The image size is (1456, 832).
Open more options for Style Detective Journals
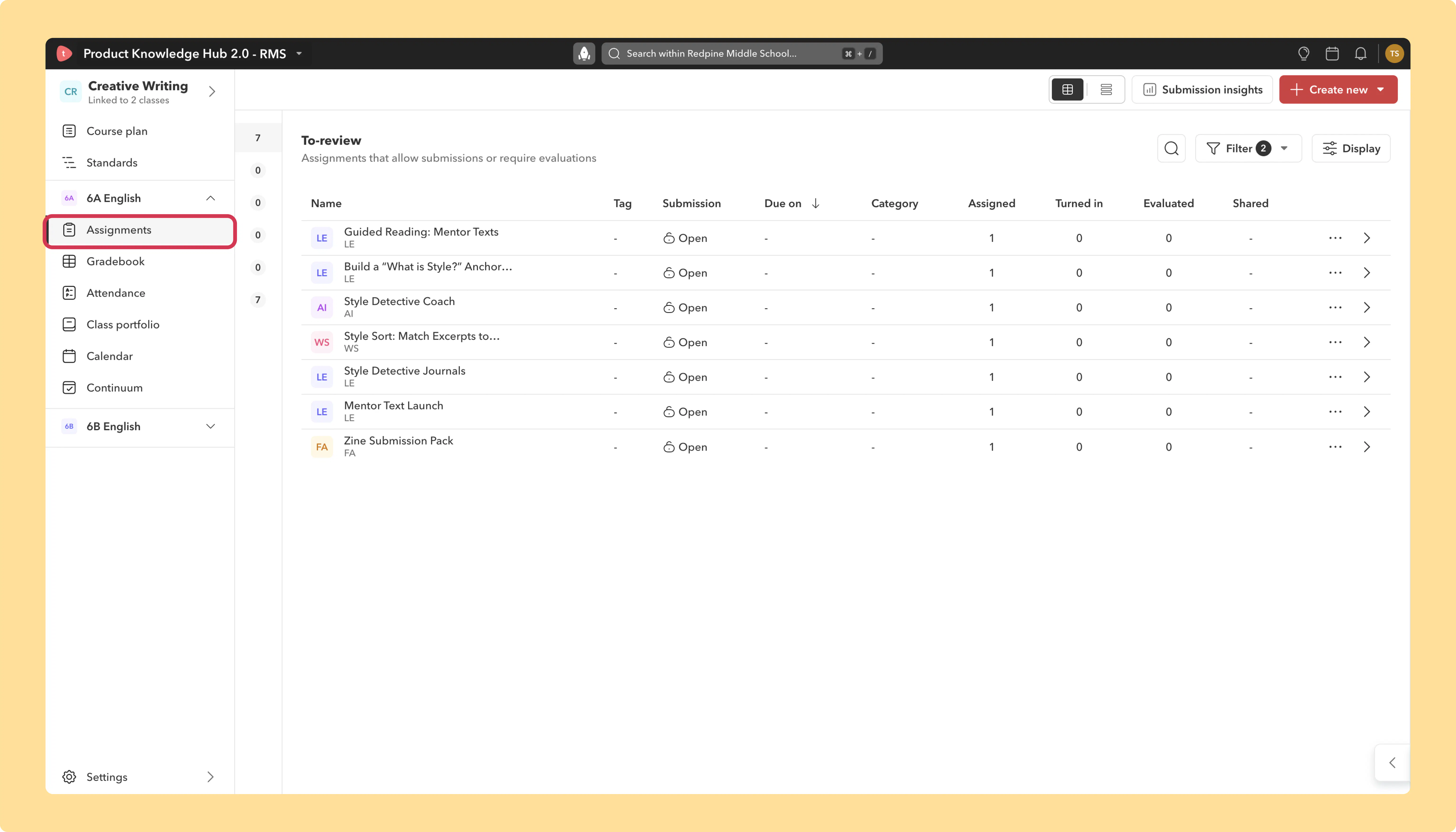pyautogui.click(x=1335, y=377)
